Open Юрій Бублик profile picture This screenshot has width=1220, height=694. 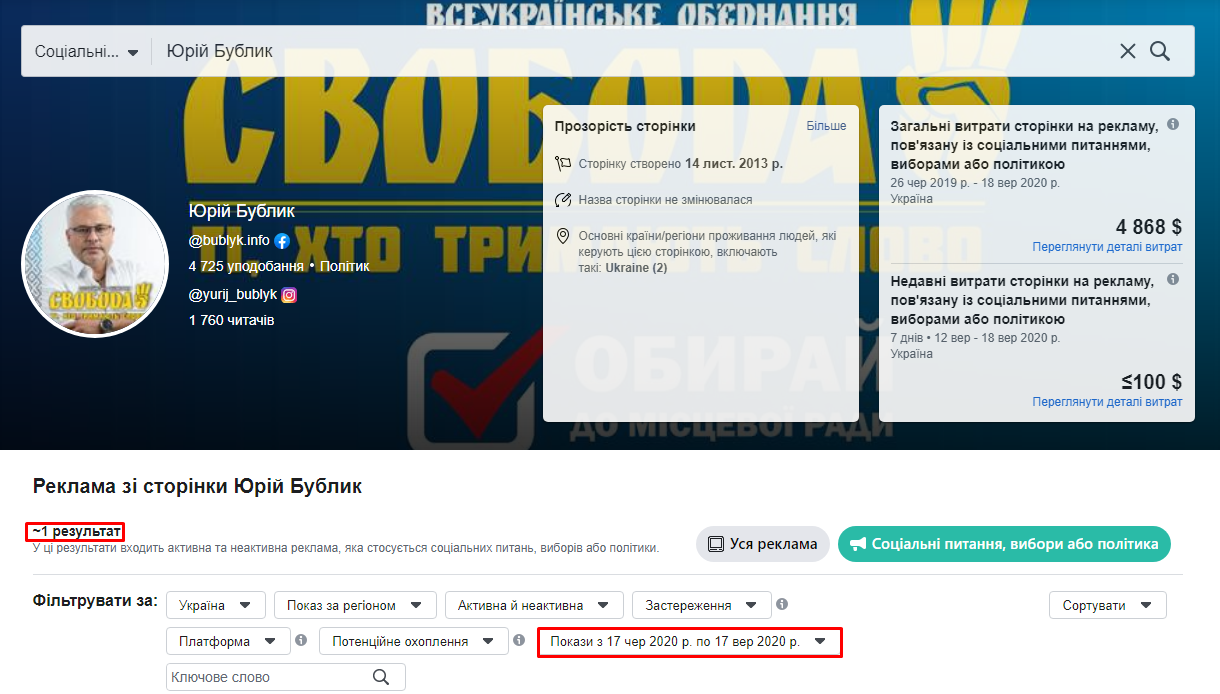click(95, 263)
